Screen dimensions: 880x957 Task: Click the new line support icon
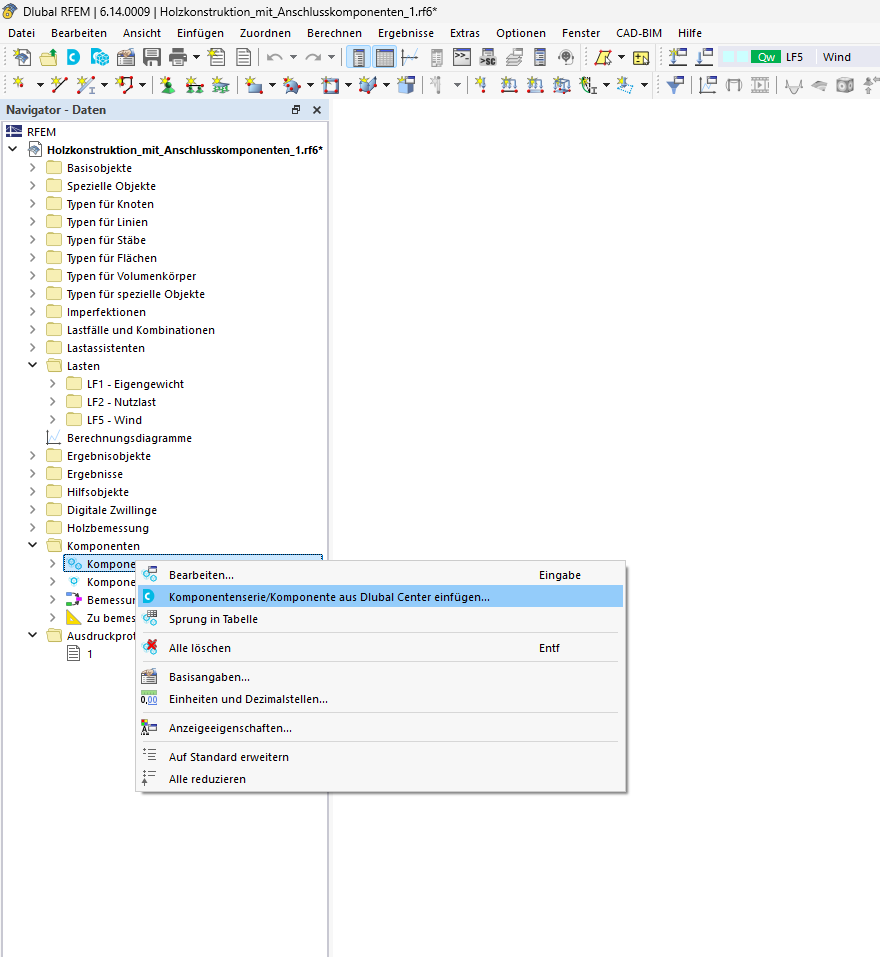coord(194,84)
